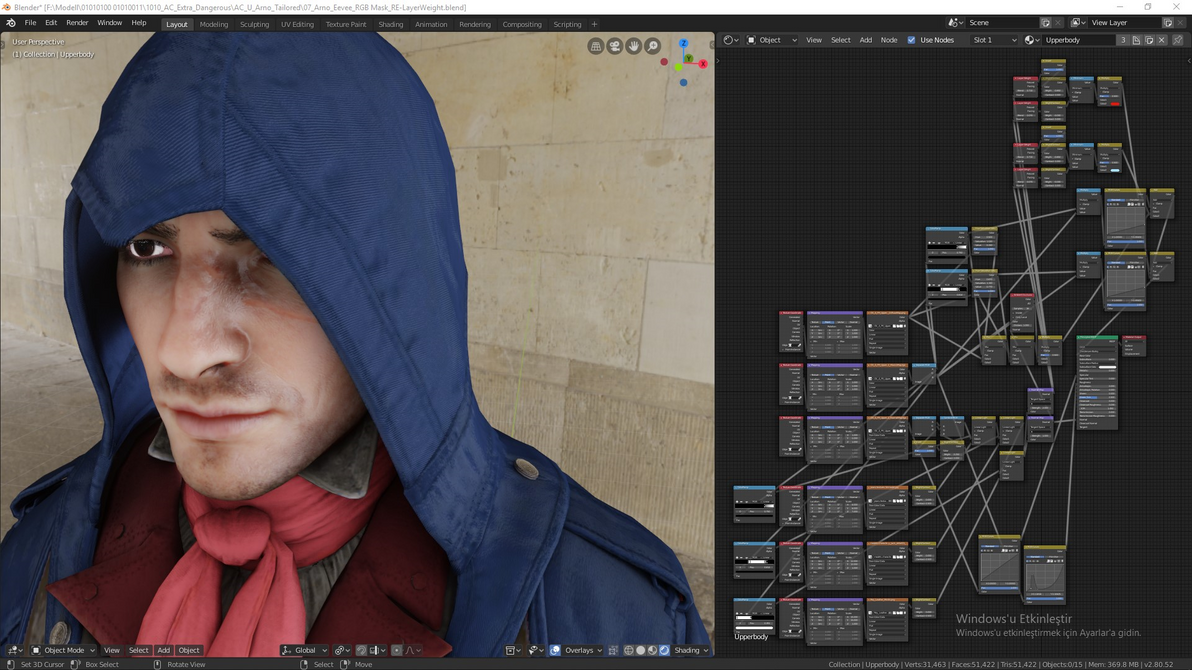1192x670 pixels.
Task: Switch to camera view icon
Action: click(615, 46)
